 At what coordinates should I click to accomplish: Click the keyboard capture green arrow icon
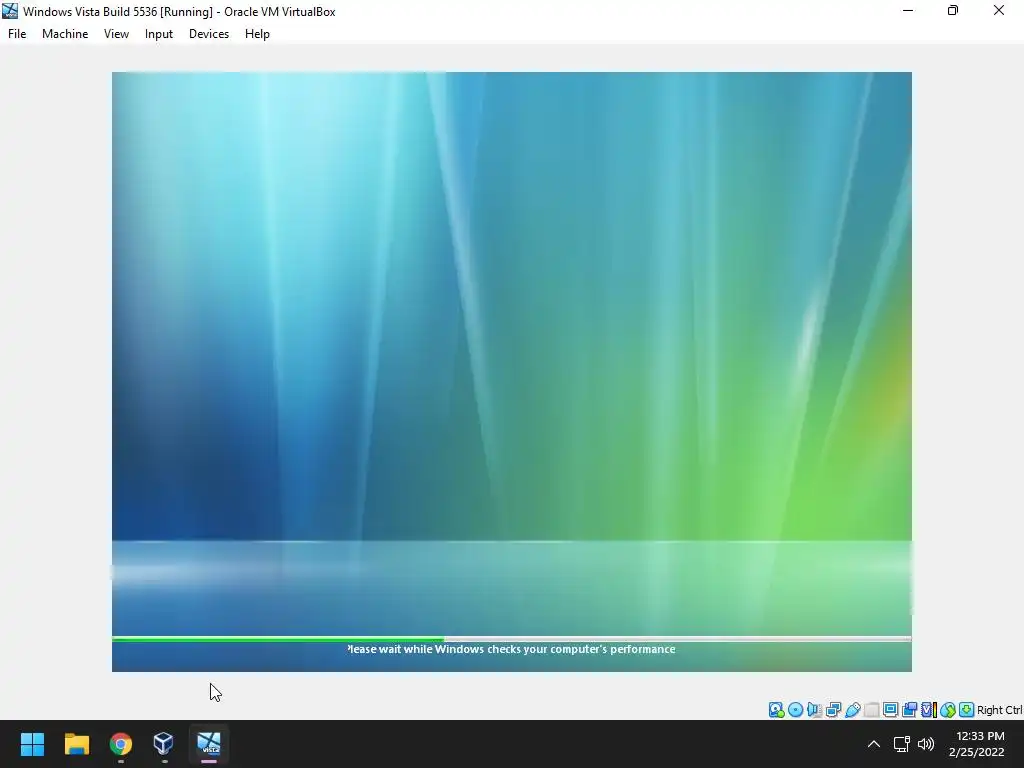click(967, 710)
